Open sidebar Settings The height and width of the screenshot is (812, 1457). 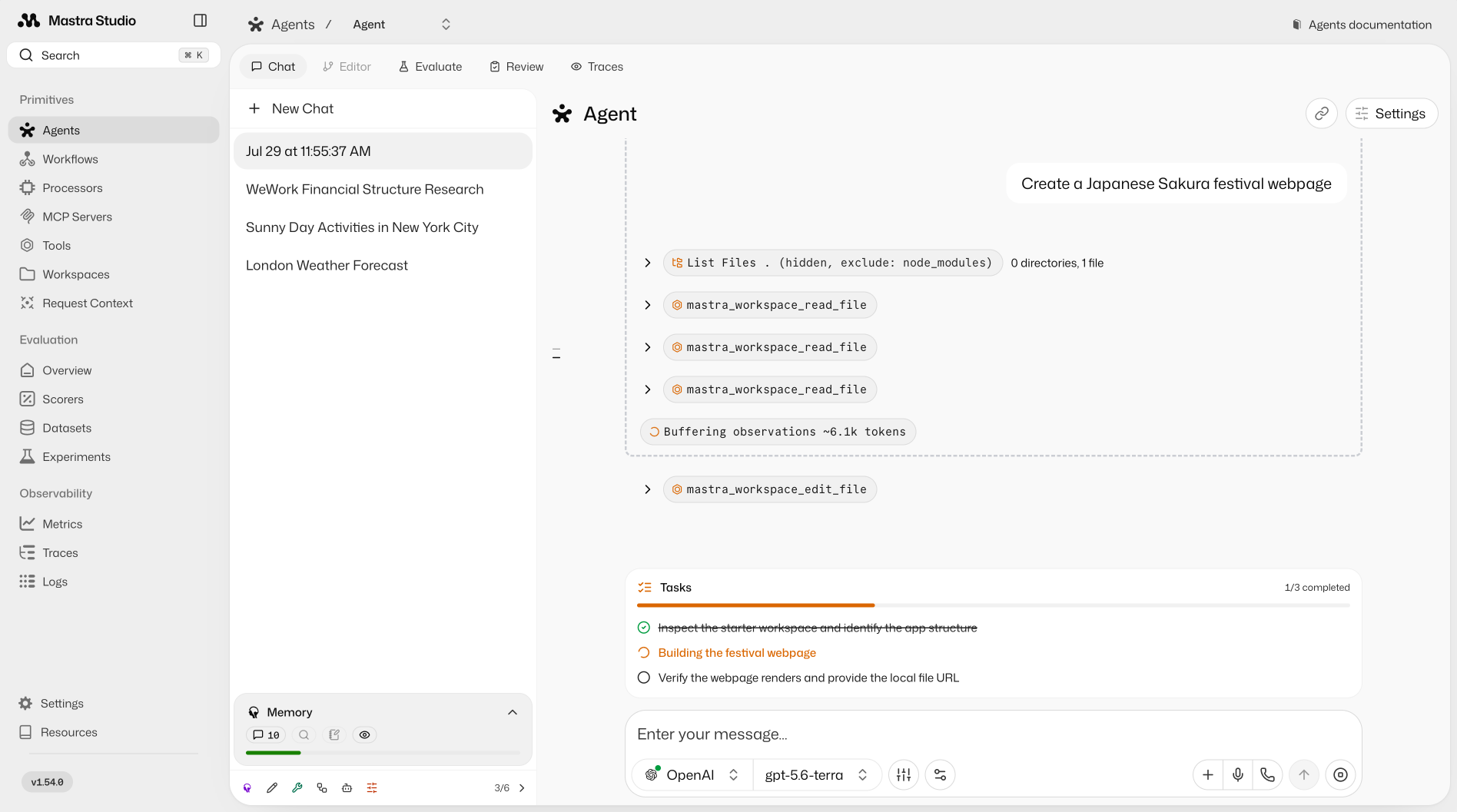tap(114, 703)
